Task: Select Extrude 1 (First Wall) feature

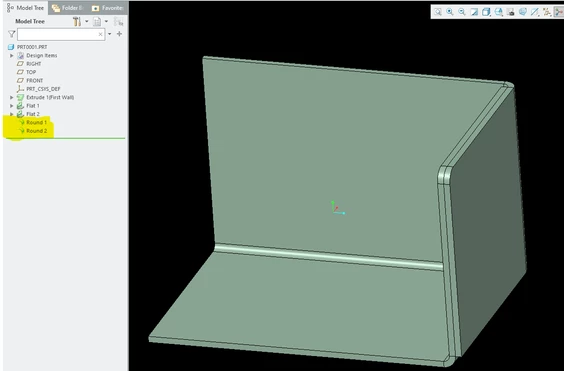Action: (x=45, y=98)
